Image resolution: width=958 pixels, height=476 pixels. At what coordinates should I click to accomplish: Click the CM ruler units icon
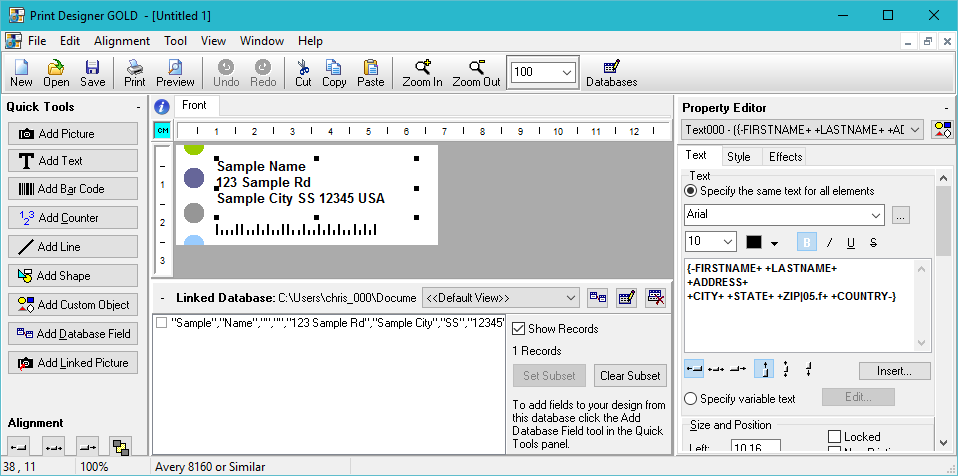tap(163, 130)
